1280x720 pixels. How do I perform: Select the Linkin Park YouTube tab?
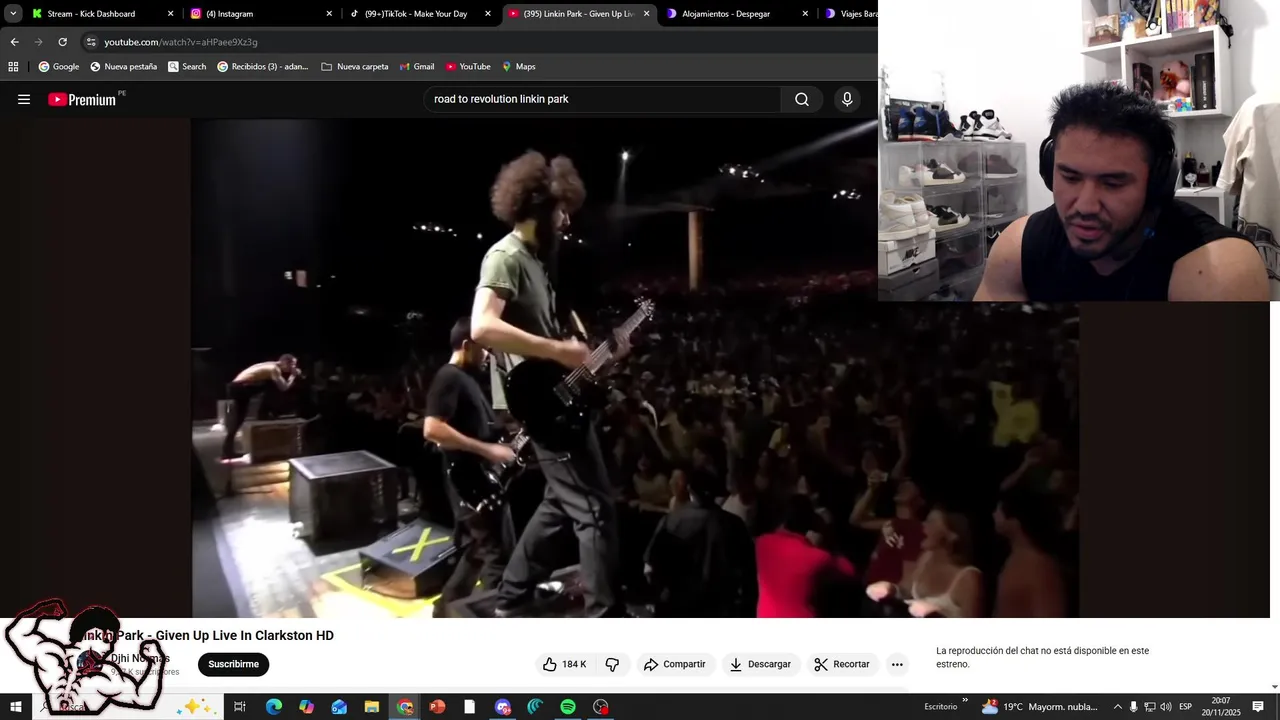[x=579, y=14]
